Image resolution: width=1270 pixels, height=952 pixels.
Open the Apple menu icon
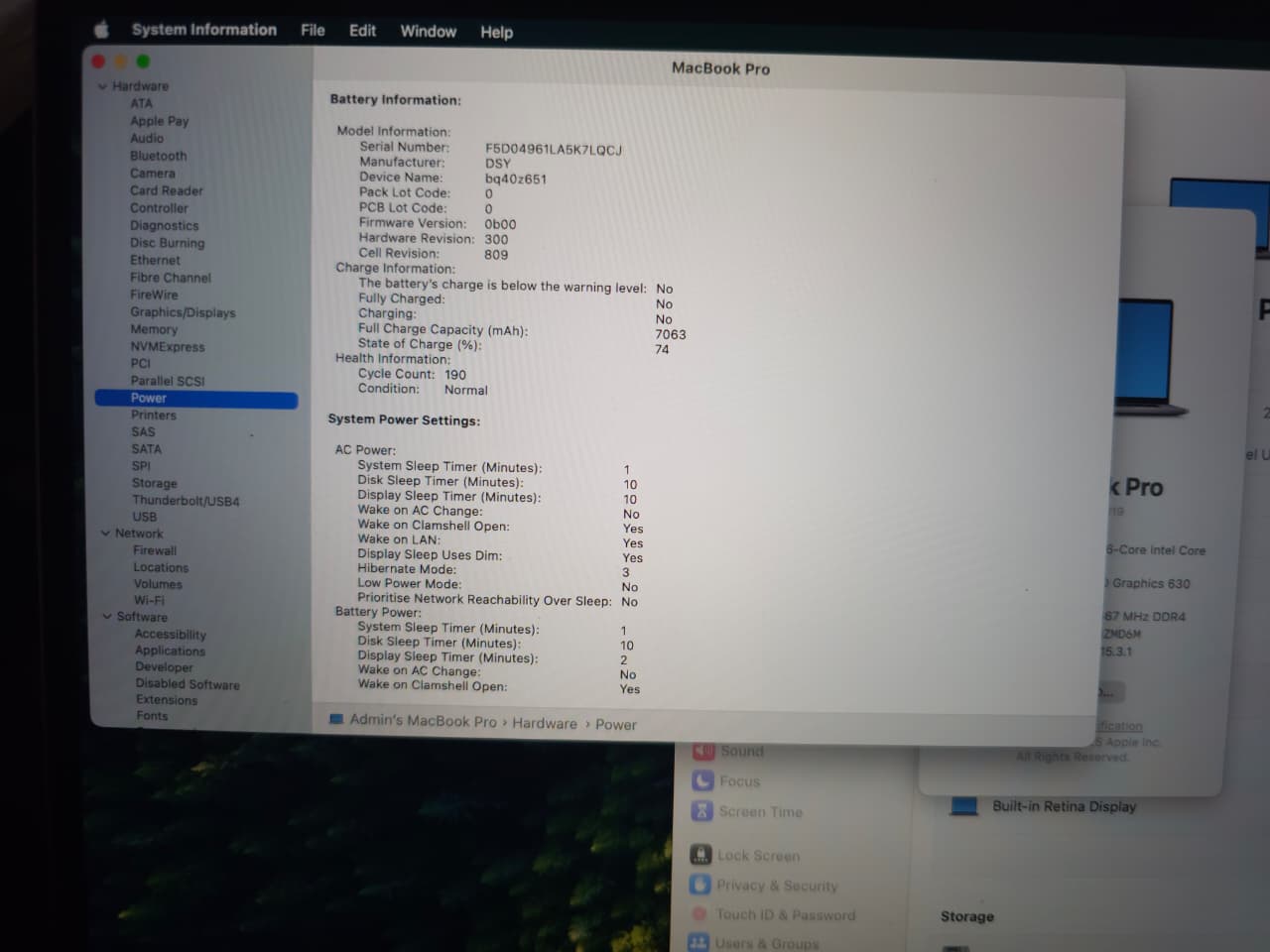(x=100, y=30)
